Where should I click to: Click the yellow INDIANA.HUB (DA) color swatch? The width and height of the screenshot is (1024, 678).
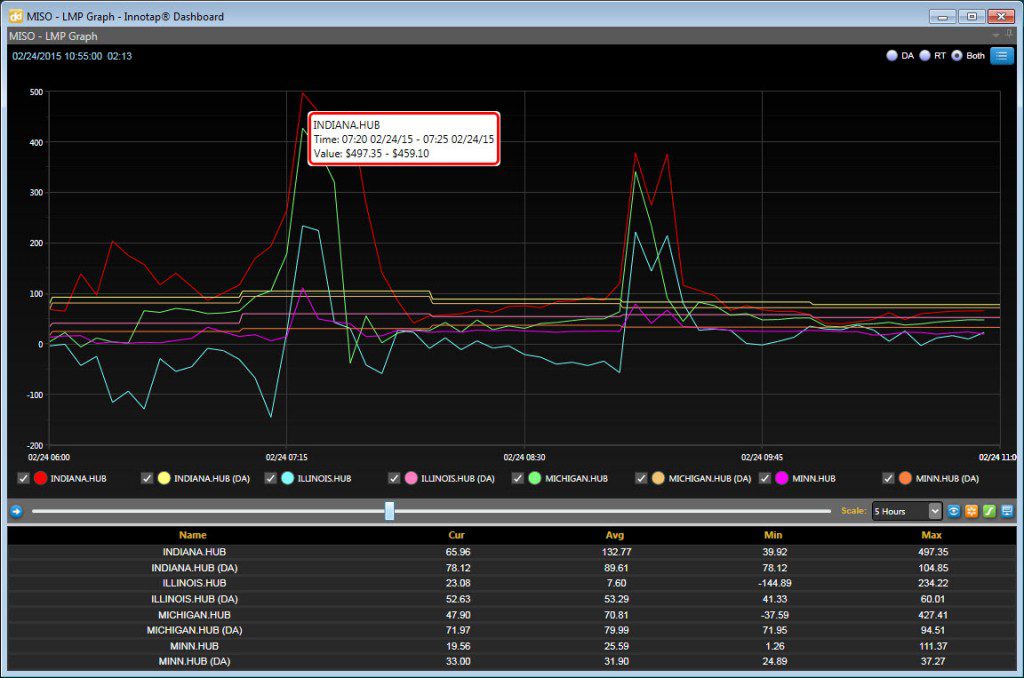click(x=164, y=478)
